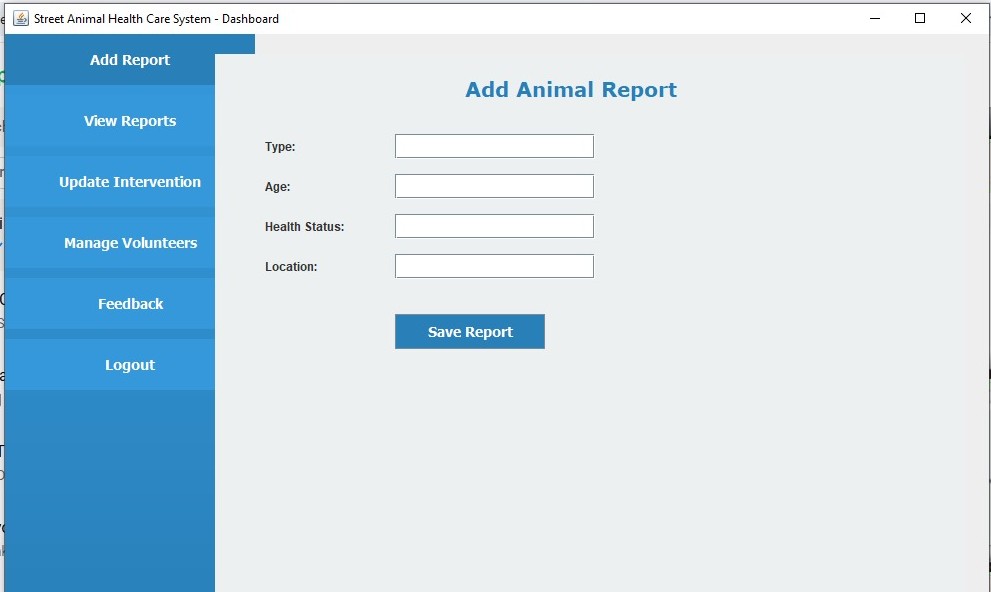Click the Java coffee cup title bar icon
Screen dimensions: 991x592
(19, 18)
